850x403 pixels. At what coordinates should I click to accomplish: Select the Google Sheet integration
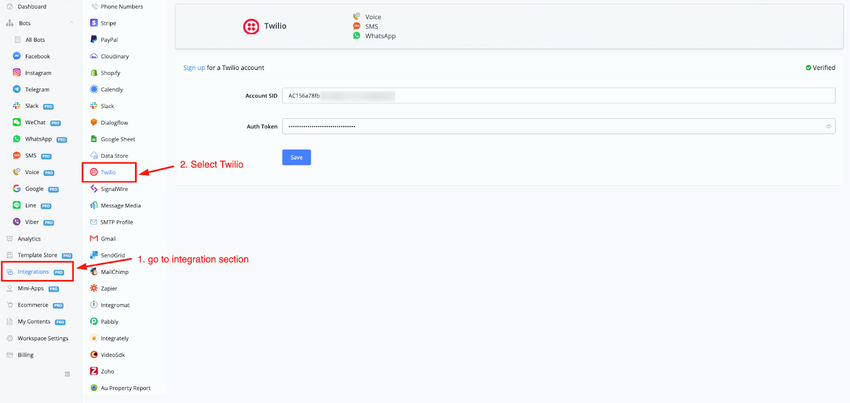113,139
